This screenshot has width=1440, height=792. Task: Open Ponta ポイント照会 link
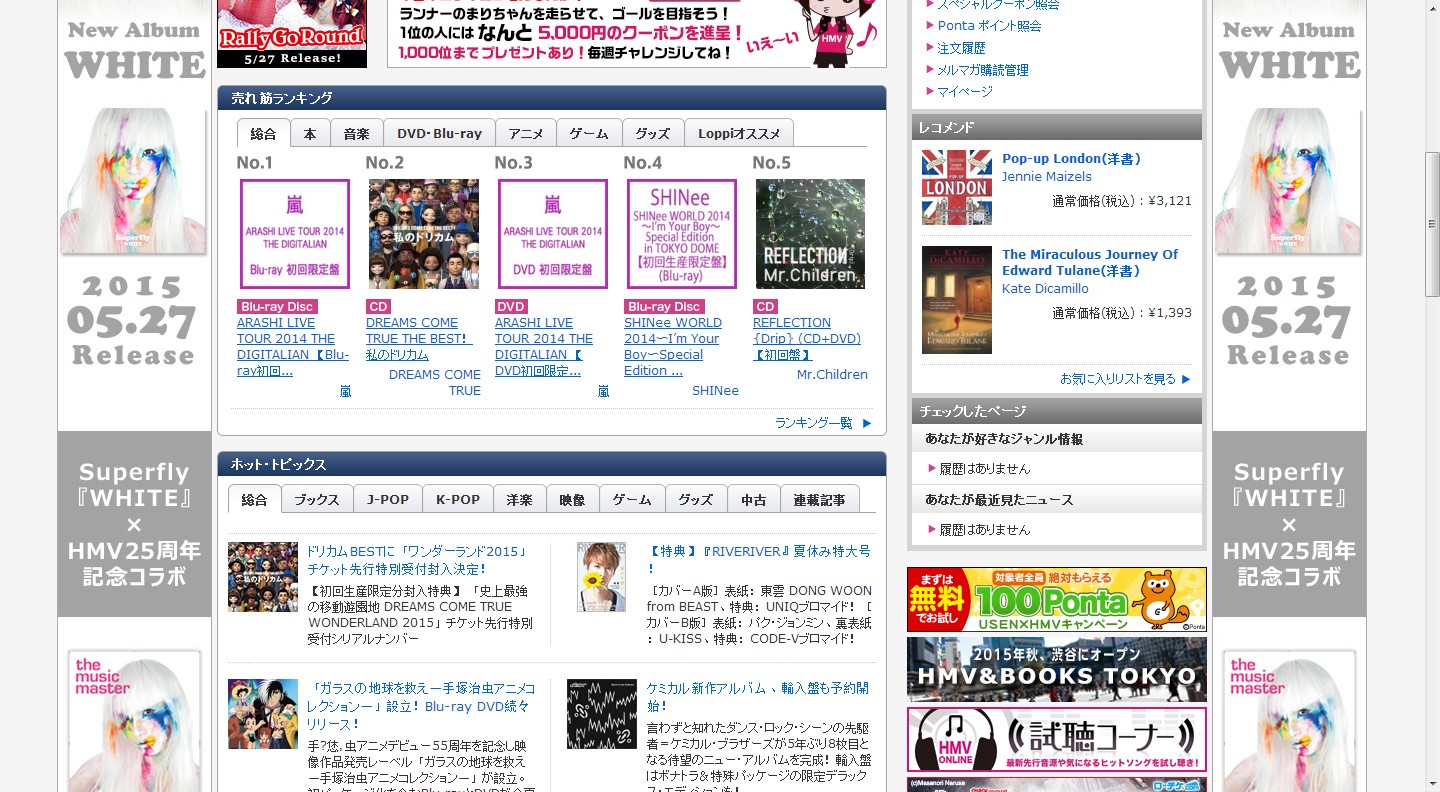click(989, 26)
